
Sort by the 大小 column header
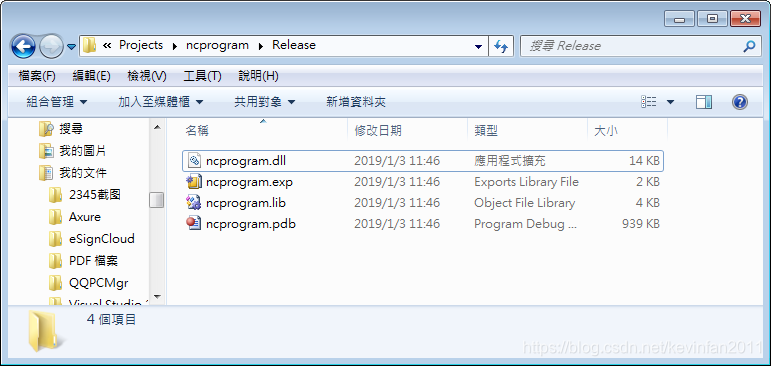(627, 131)
